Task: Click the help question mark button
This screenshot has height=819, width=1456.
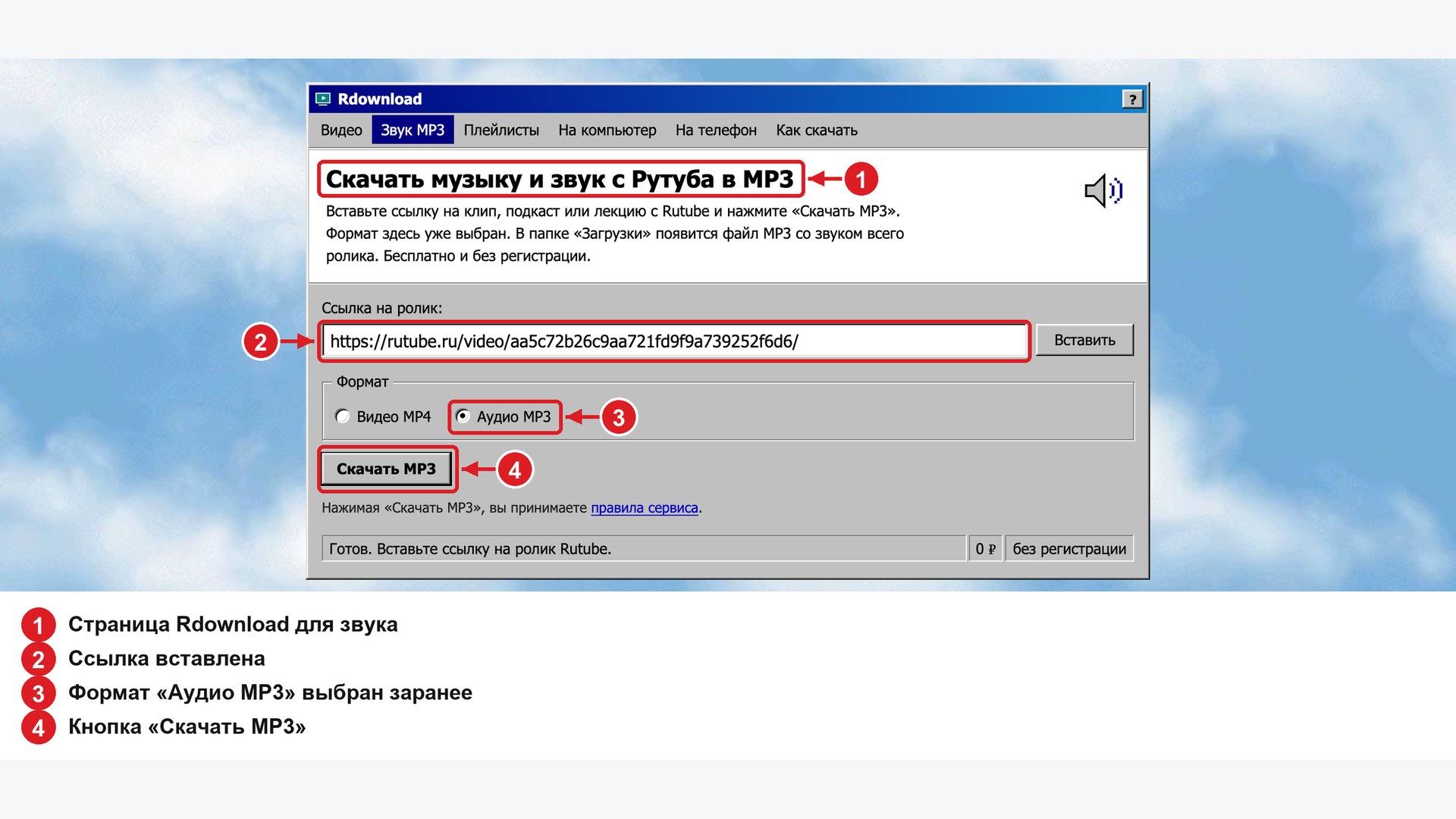Action: [1132, 99]
